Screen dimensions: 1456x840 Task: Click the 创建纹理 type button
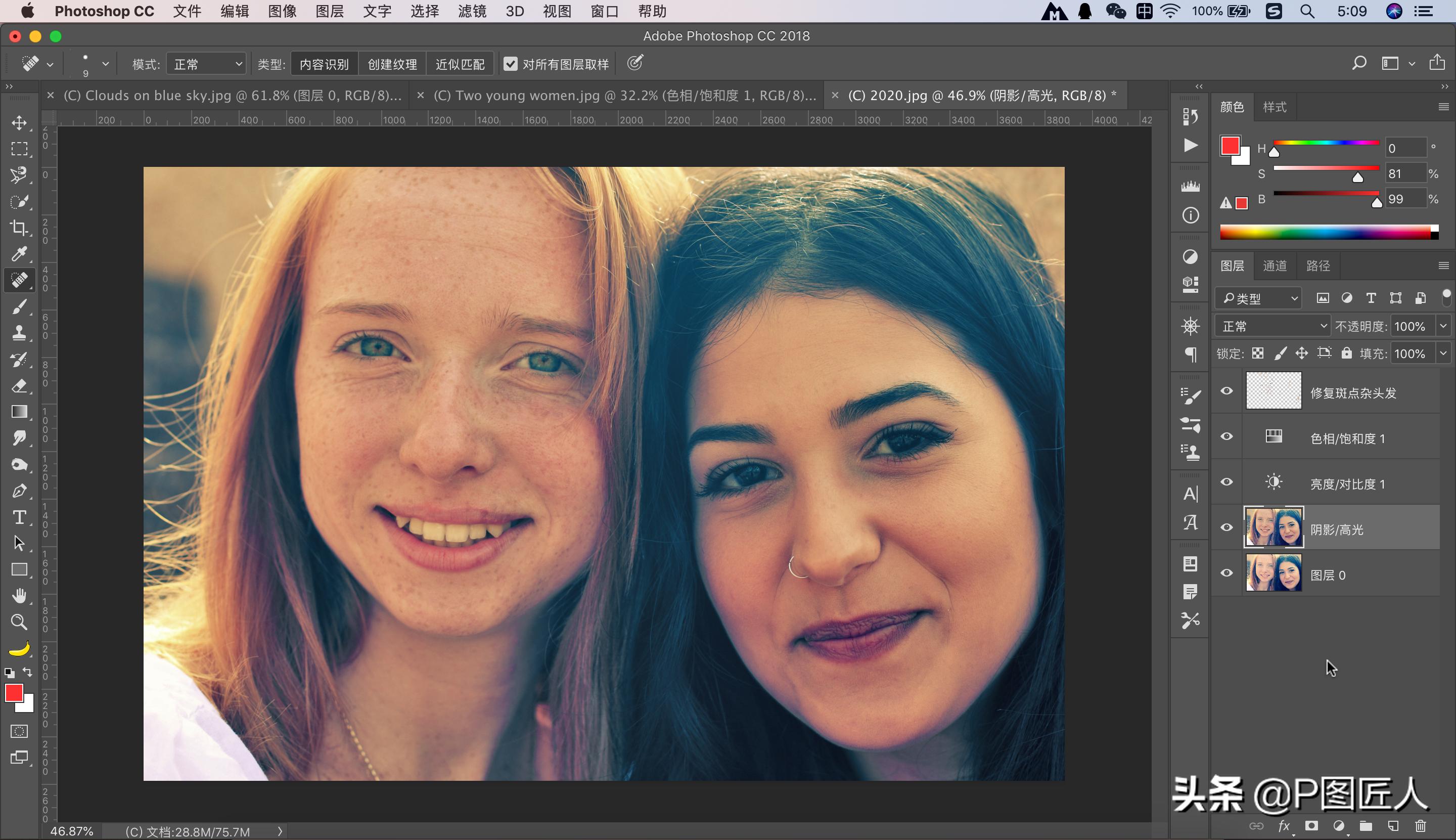pos(392,63)
